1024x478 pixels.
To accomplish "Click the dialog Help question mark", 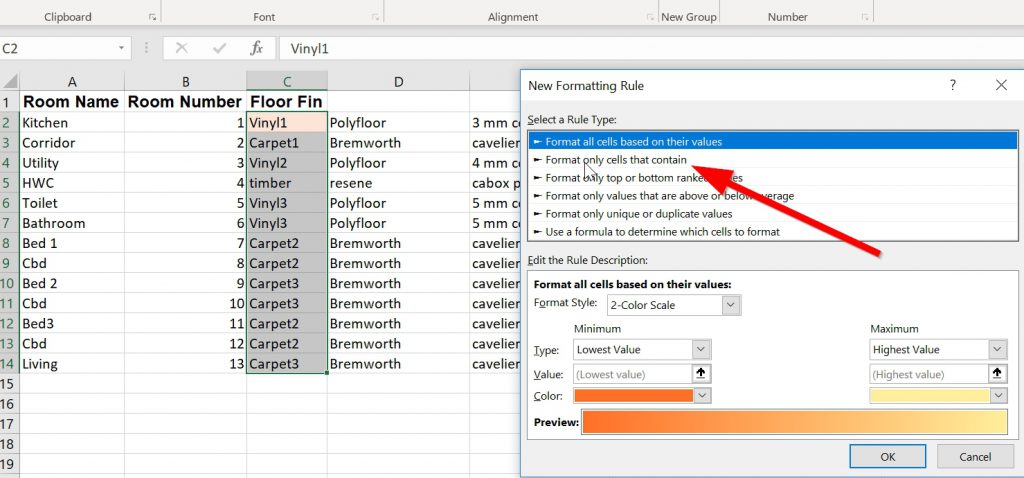I will [953, 86].
